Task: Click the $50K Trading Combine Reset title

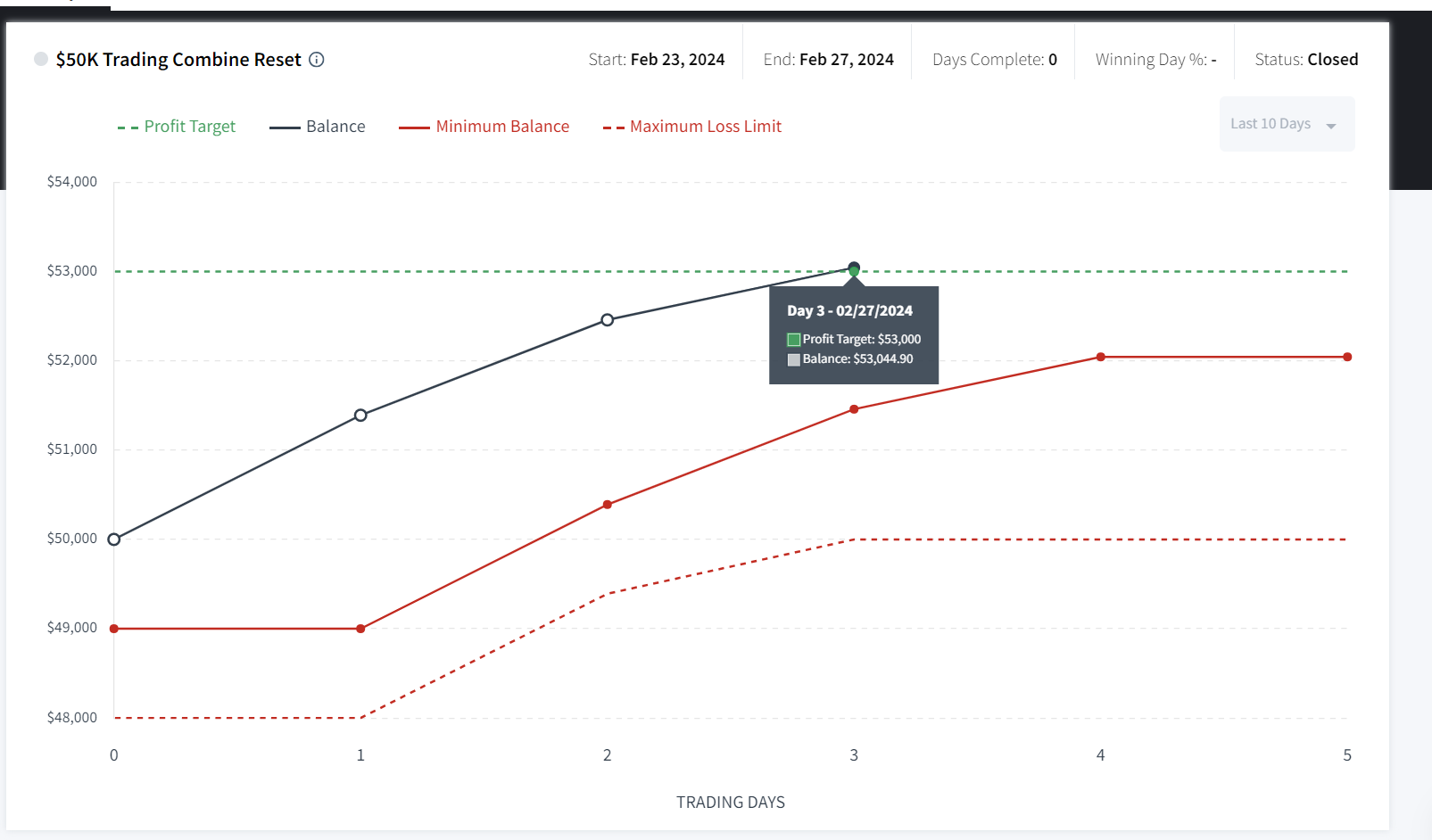Action: 178,60
